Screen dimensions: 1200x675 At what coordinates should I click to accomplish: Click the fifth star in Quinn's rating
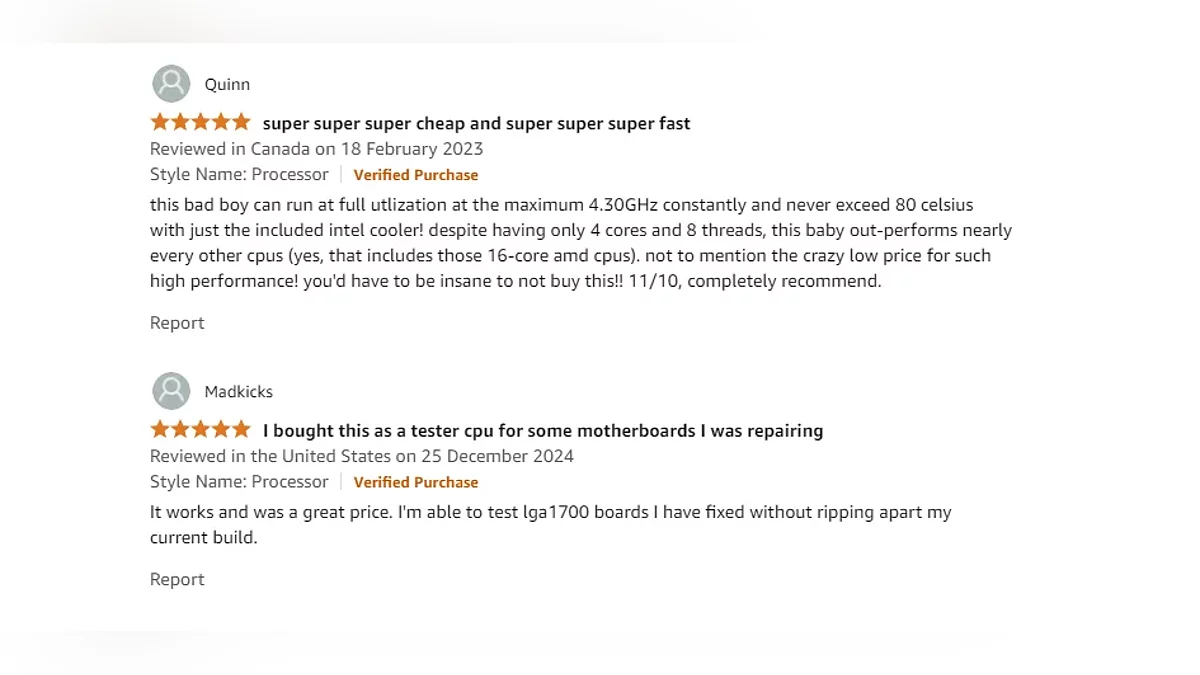[x=240, y=123]
